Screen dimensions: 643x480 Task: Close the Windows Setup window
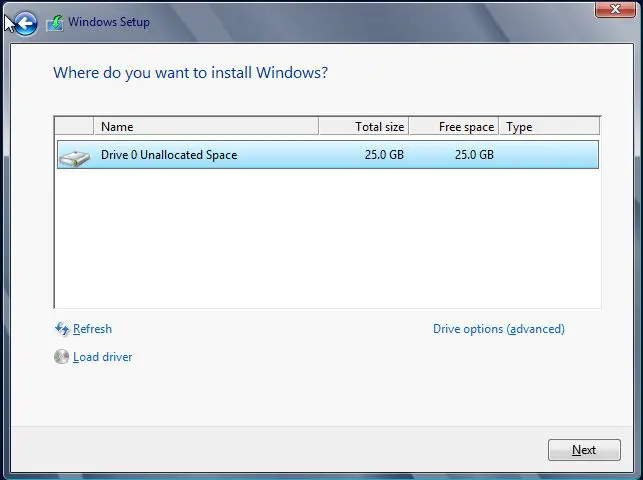click(x=615, y=9)
